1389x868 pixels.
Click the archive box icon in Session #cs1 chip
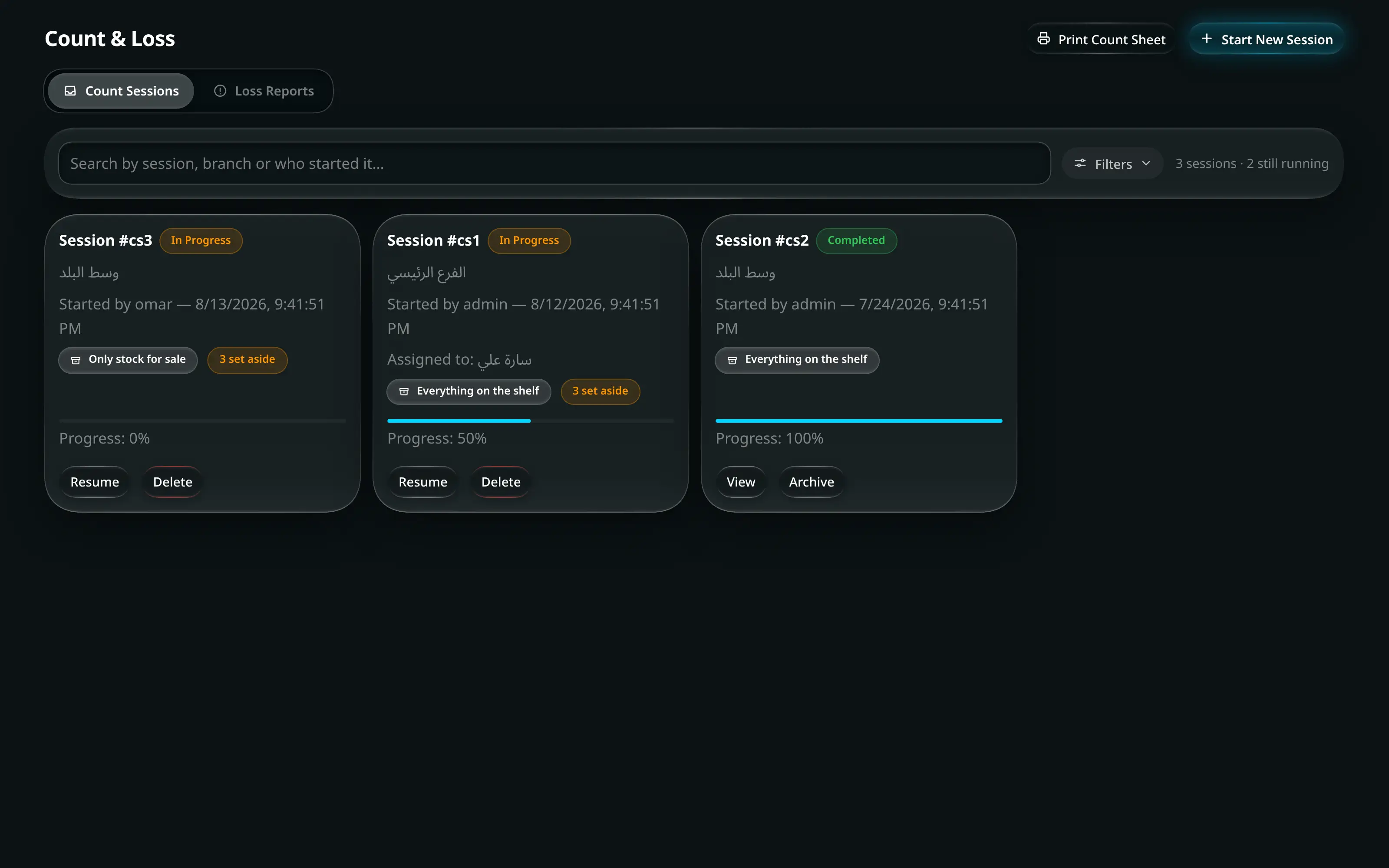click(x=404, y=391)
